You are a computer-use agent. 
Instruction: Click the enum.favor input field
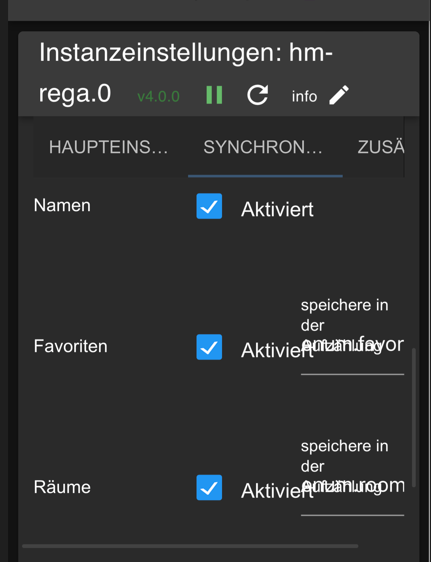353,345
